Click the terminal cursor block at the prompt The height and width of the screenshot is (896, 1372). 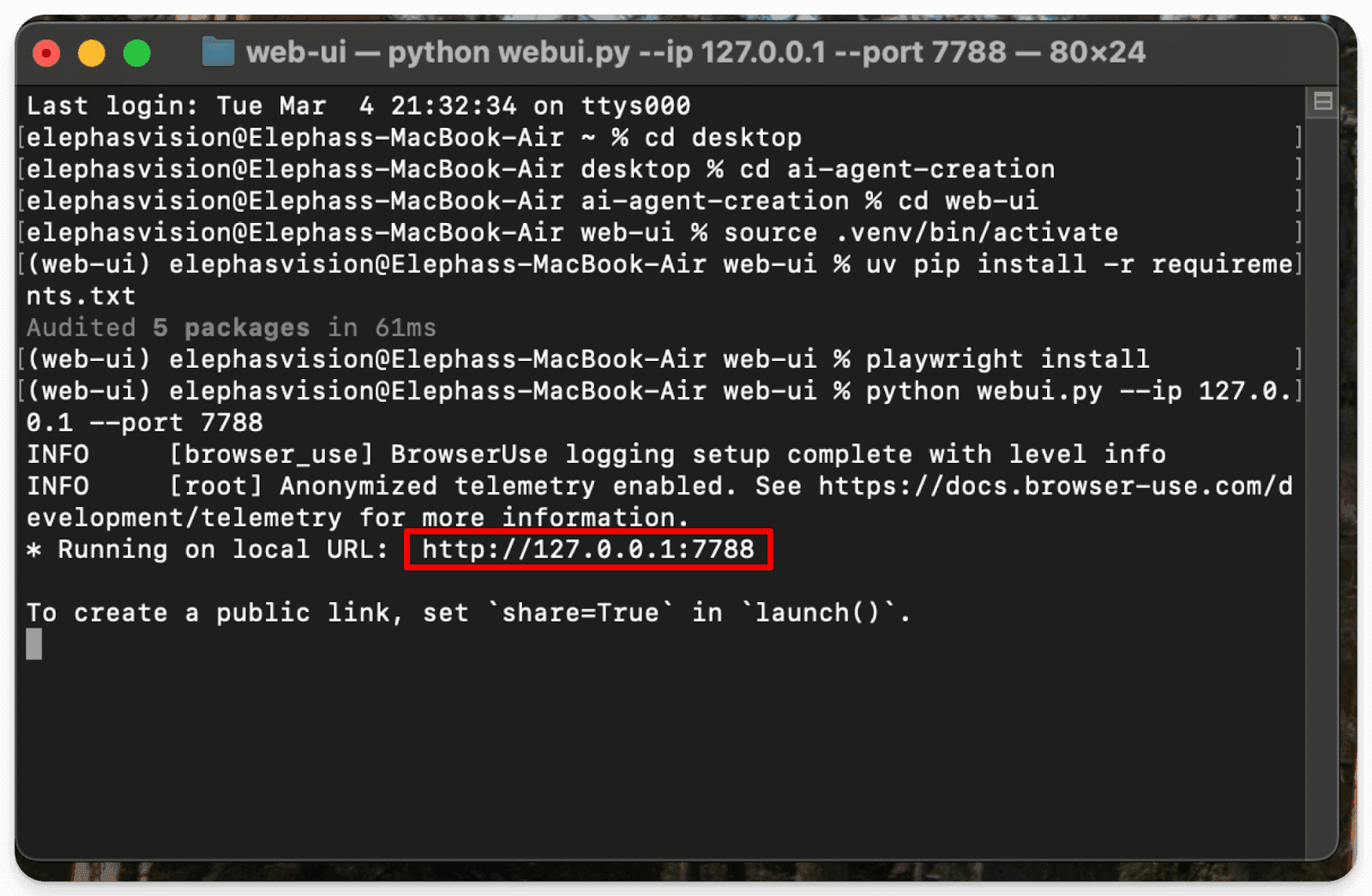pyautogui.click(x=33, y=644)
